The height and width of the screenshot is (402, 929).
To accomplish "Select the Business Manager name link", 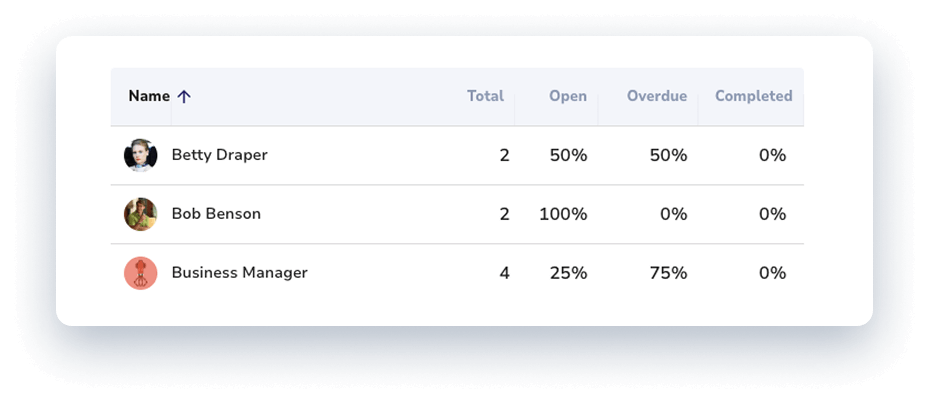I will [239, 273].
